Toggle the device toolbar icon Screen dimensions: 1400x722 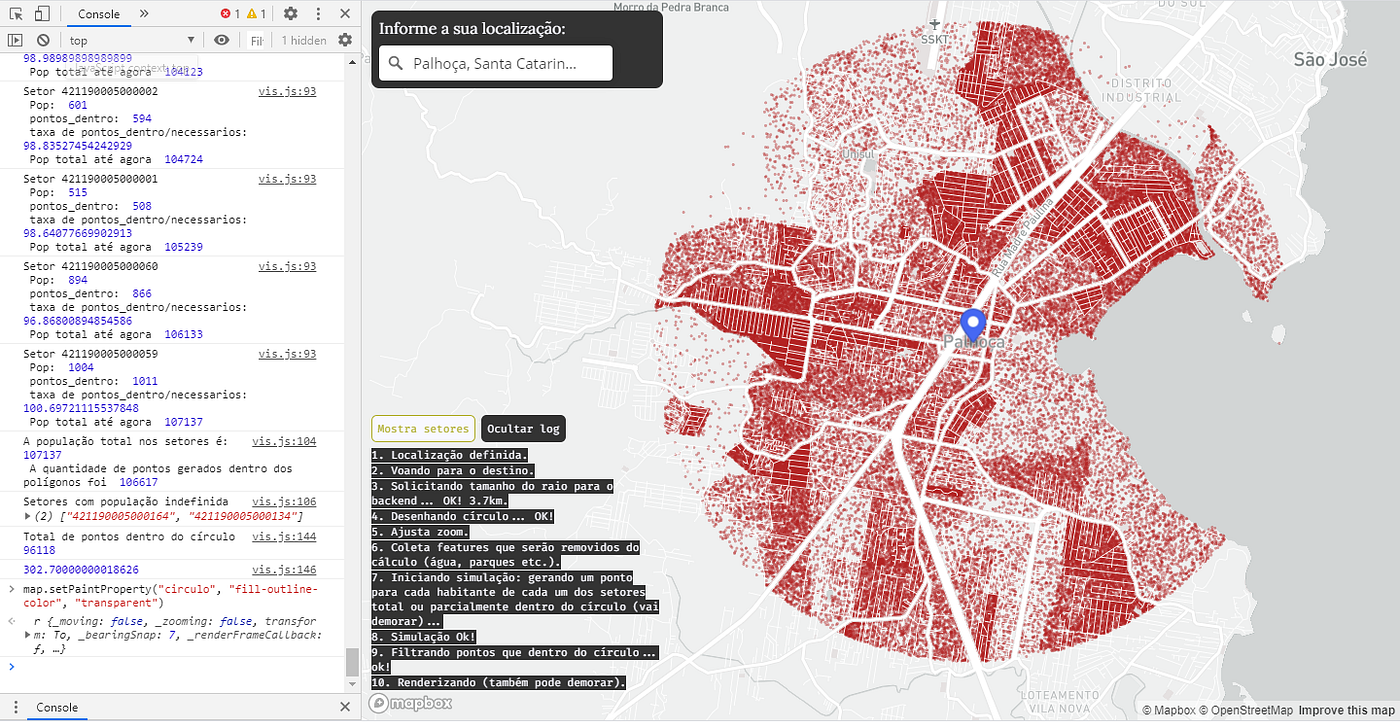[x=42, y=14]
